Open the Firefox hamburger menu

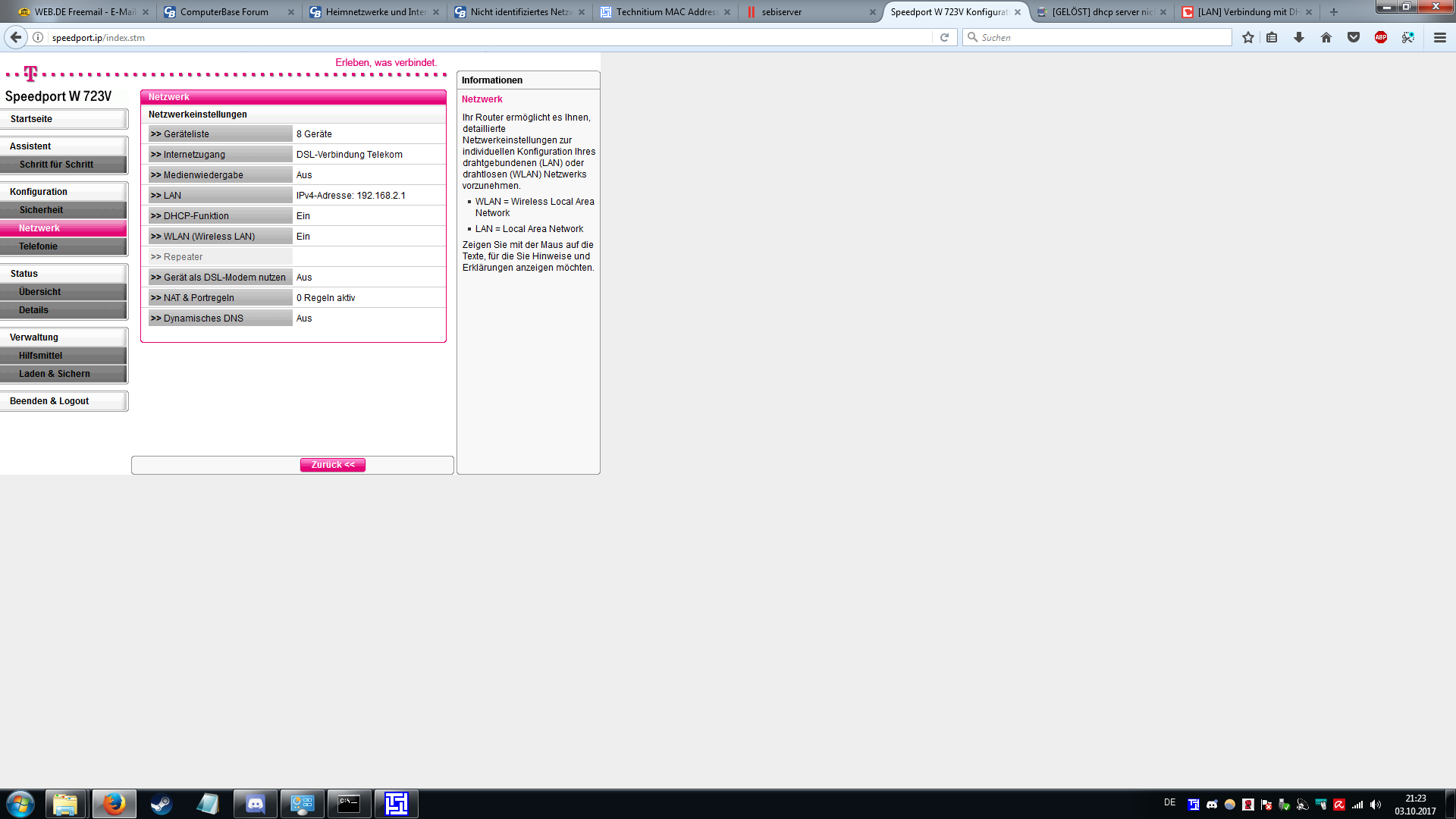(x=1439, y=37)
